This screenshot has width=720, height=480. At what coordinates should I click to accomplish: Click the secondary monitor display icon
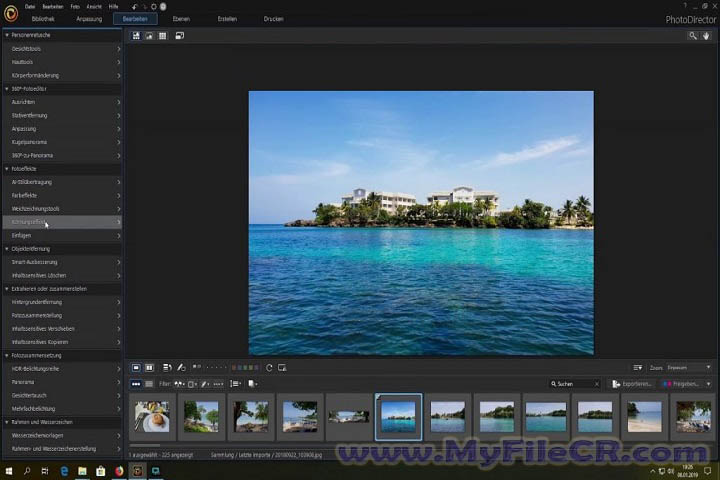pyautogui.click(x=282, y=367)
